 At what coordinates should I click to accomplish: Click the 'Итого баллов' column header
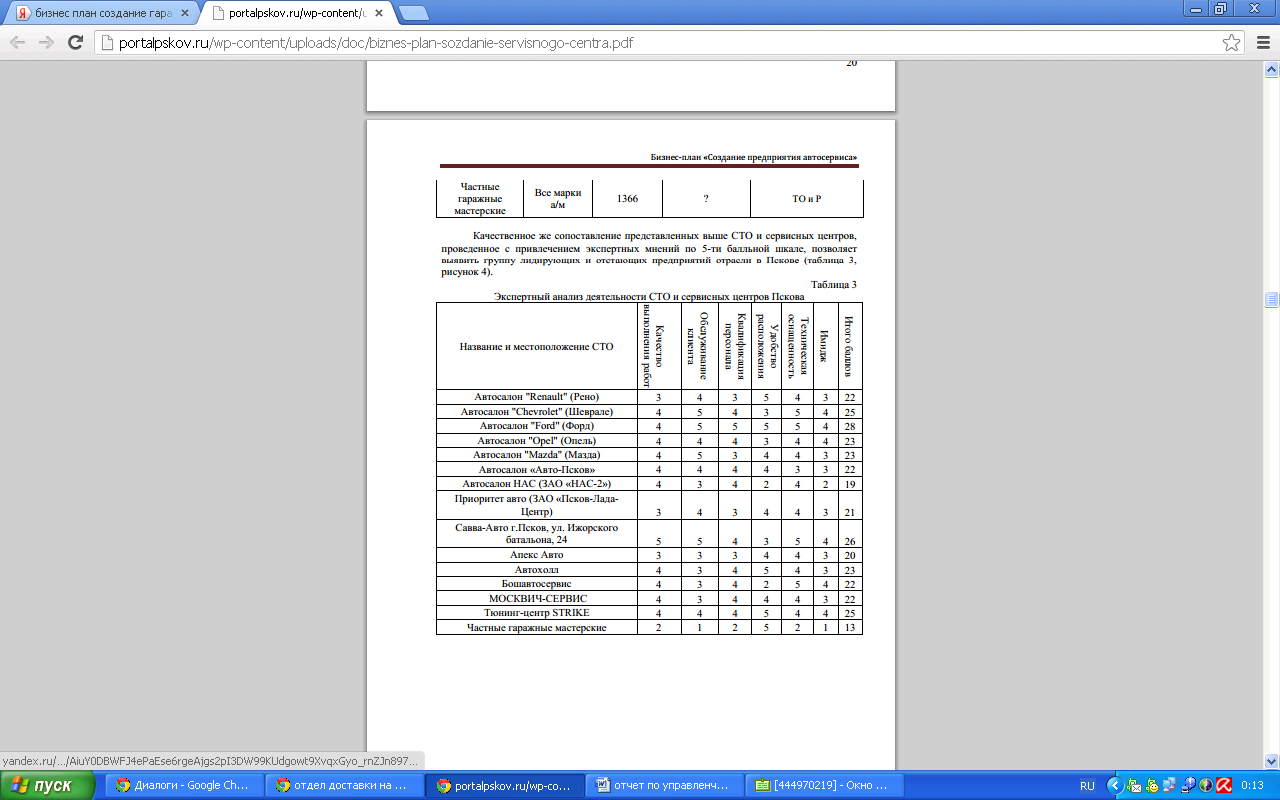coord(850,346)
